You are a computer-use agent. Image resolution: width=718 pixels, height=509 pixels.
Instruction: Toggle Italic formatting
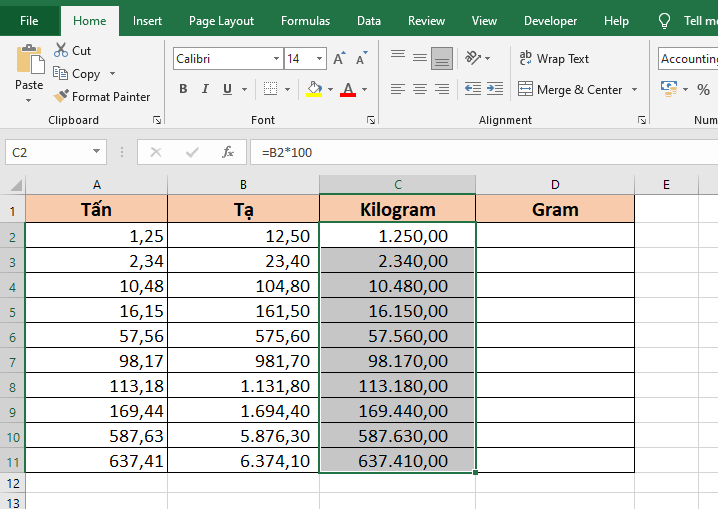tap(206, 89)
